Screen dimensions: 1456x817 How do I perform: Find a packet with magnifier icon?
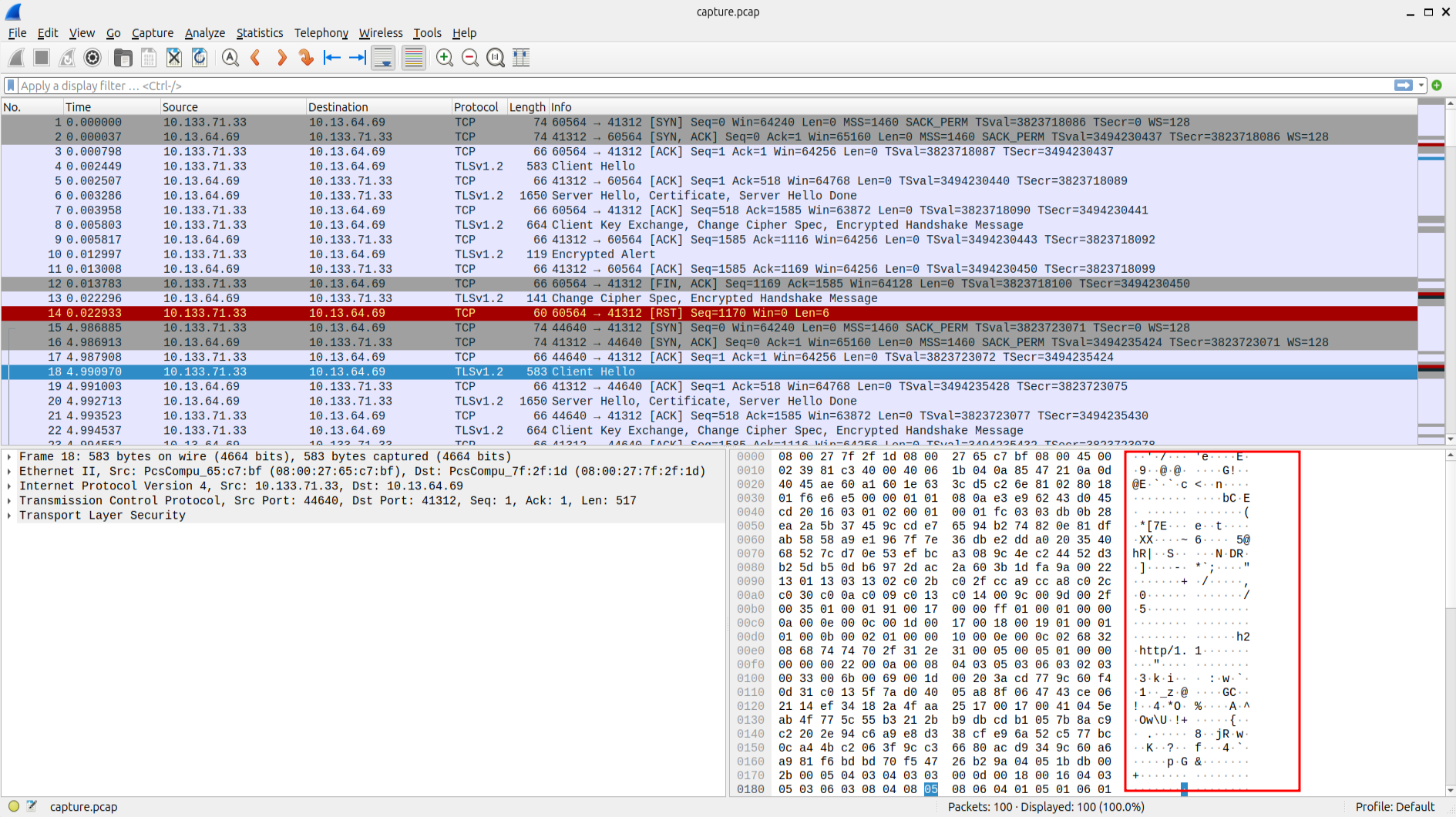(230, 58)
